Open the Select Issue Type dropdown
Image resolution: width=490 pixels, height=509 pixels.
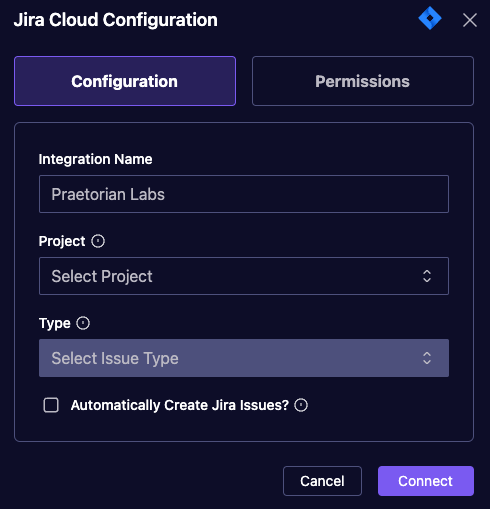point(244,358)
